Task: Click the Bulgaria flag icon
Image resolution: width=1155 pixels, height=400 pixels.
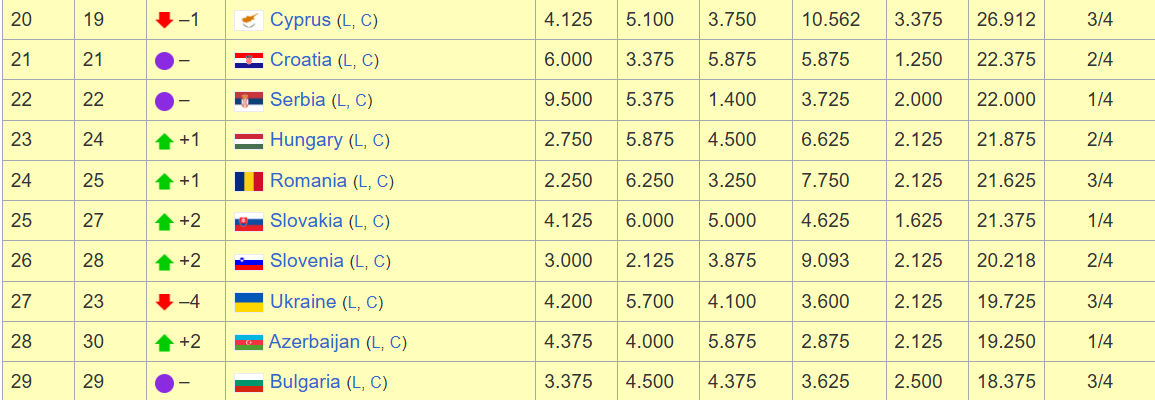Action: (x=248, y=382)
